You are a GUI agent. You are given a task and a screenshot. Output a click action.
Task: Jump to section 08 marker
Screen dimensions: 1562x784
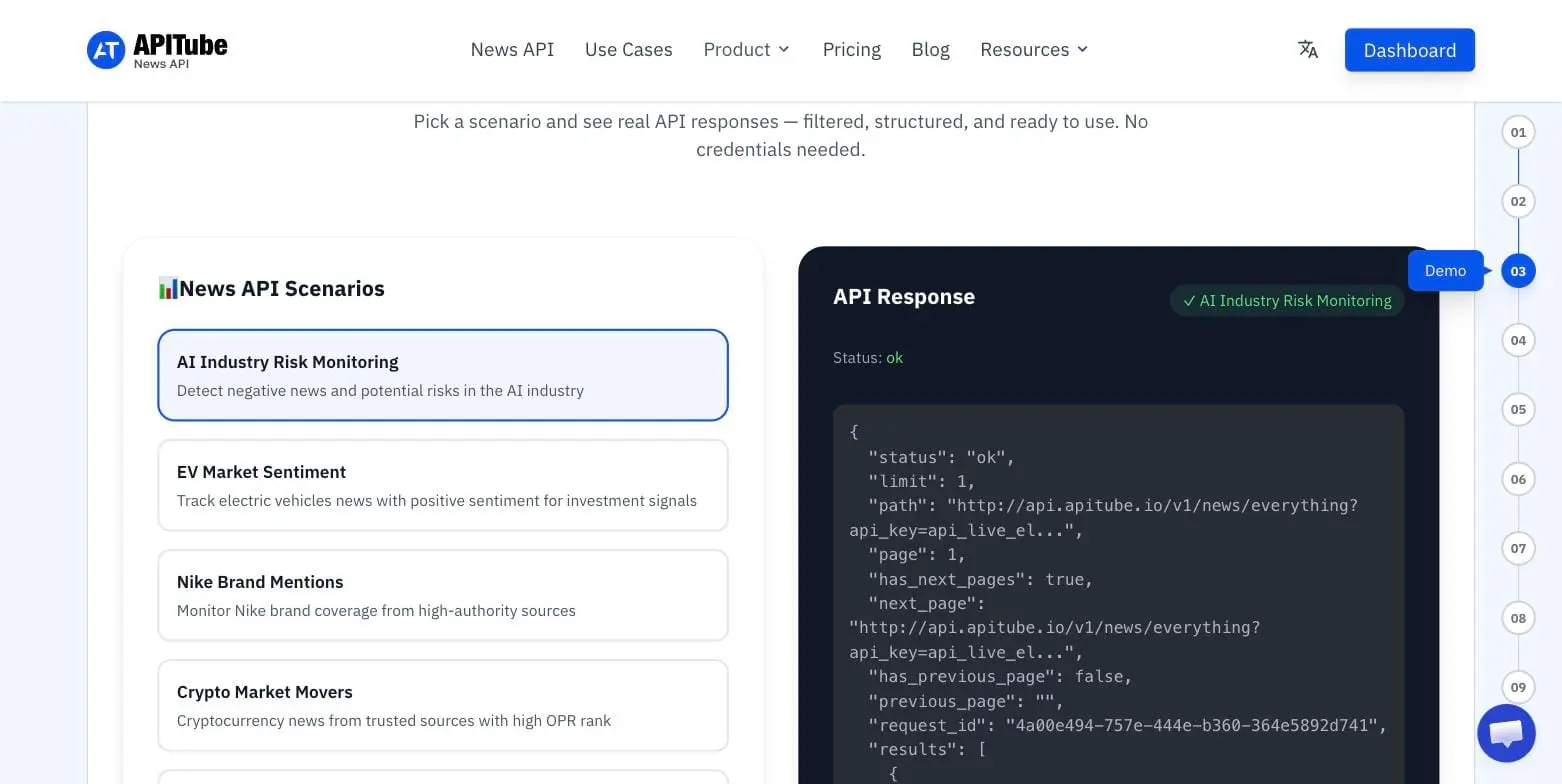click(x=1518, y=618)
